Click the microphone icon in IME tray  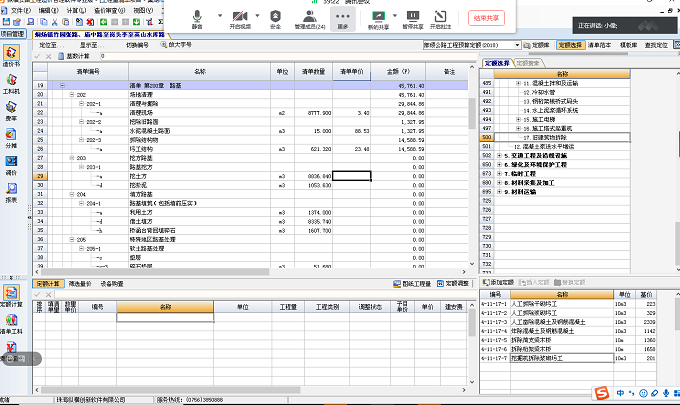tap(666, 393)
